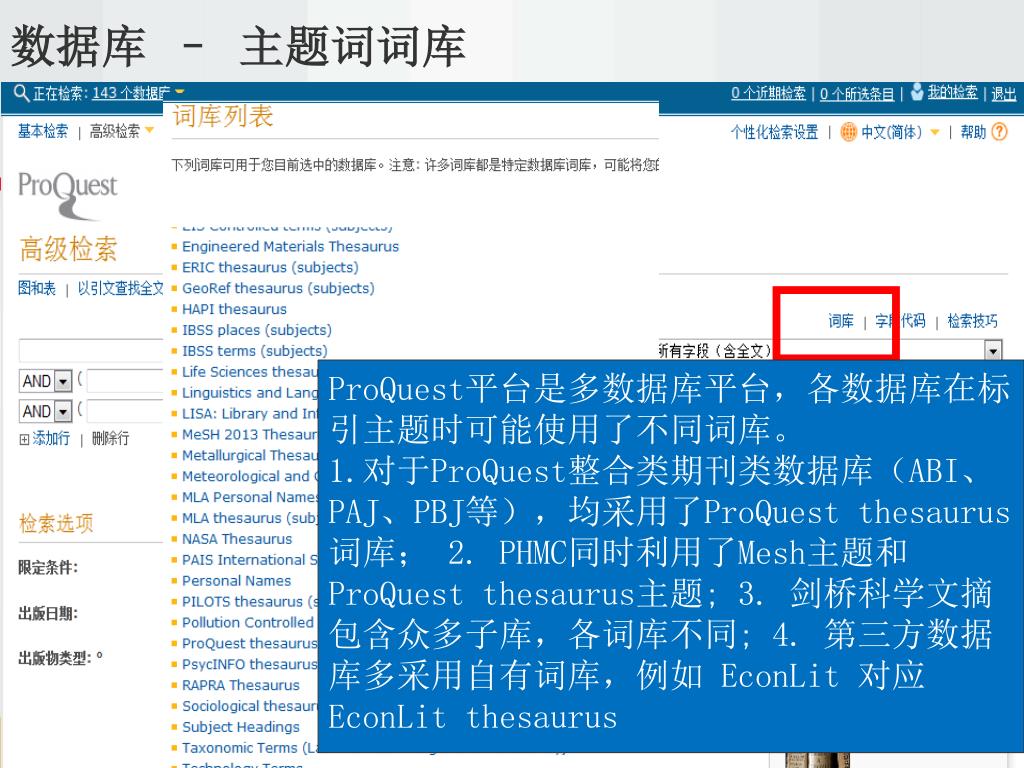Open 0 个所选条目 link
The width and height of the screenshot is (1024, 768).
[x=857, y=94]
